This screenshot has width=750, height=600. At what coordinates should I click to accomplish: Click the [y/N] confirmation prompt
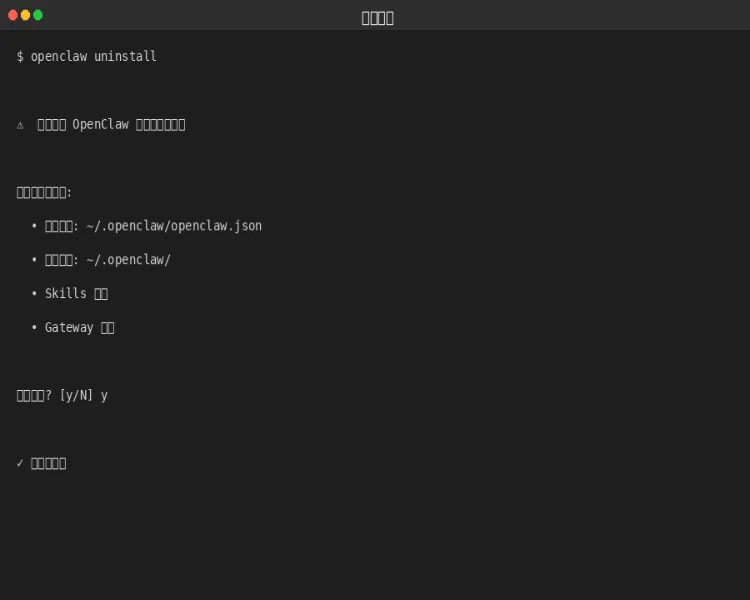point(76,396)
